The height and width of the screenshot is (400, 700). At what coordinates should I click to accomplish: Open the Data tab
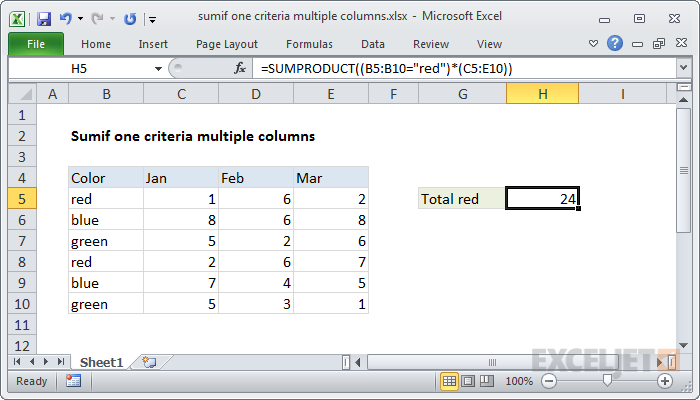pos(373,44)
